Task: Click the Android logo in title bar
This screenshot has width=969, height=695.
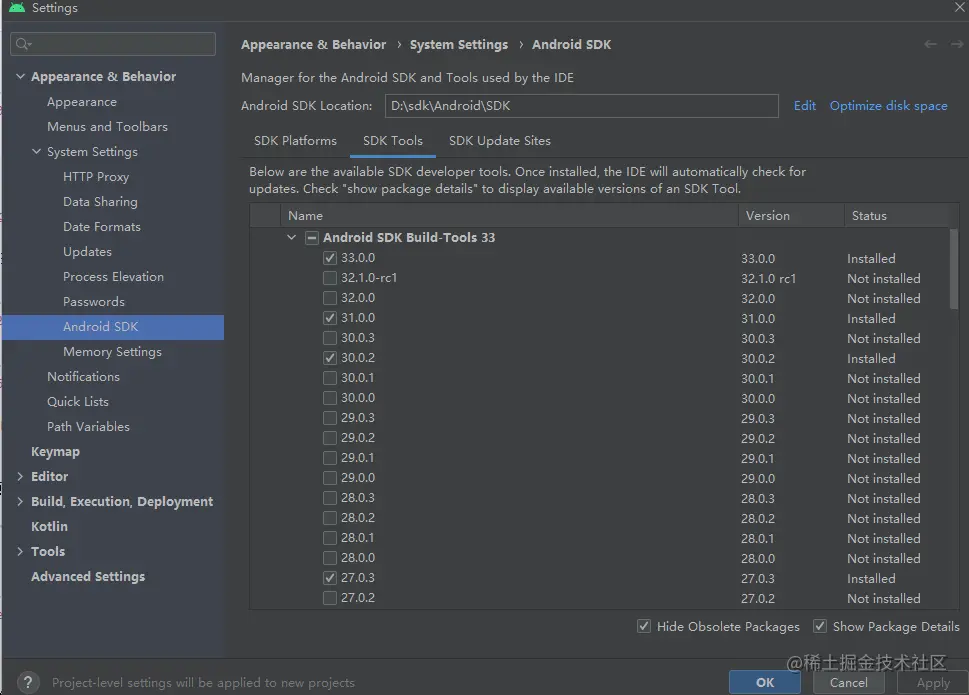Action: [16, 8]
